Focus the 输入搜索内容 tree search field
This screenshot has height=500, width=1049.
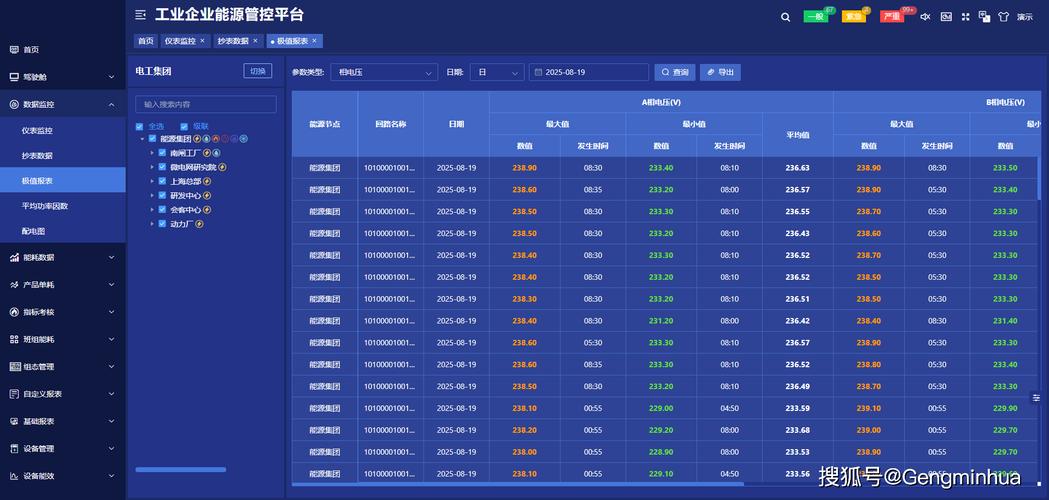pyautogui.click(x=206, y=104)
